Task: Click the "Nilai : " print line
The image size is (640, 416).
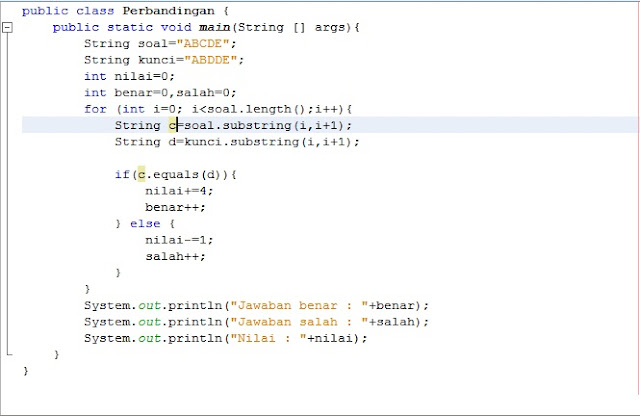Action: pos(226,338)
